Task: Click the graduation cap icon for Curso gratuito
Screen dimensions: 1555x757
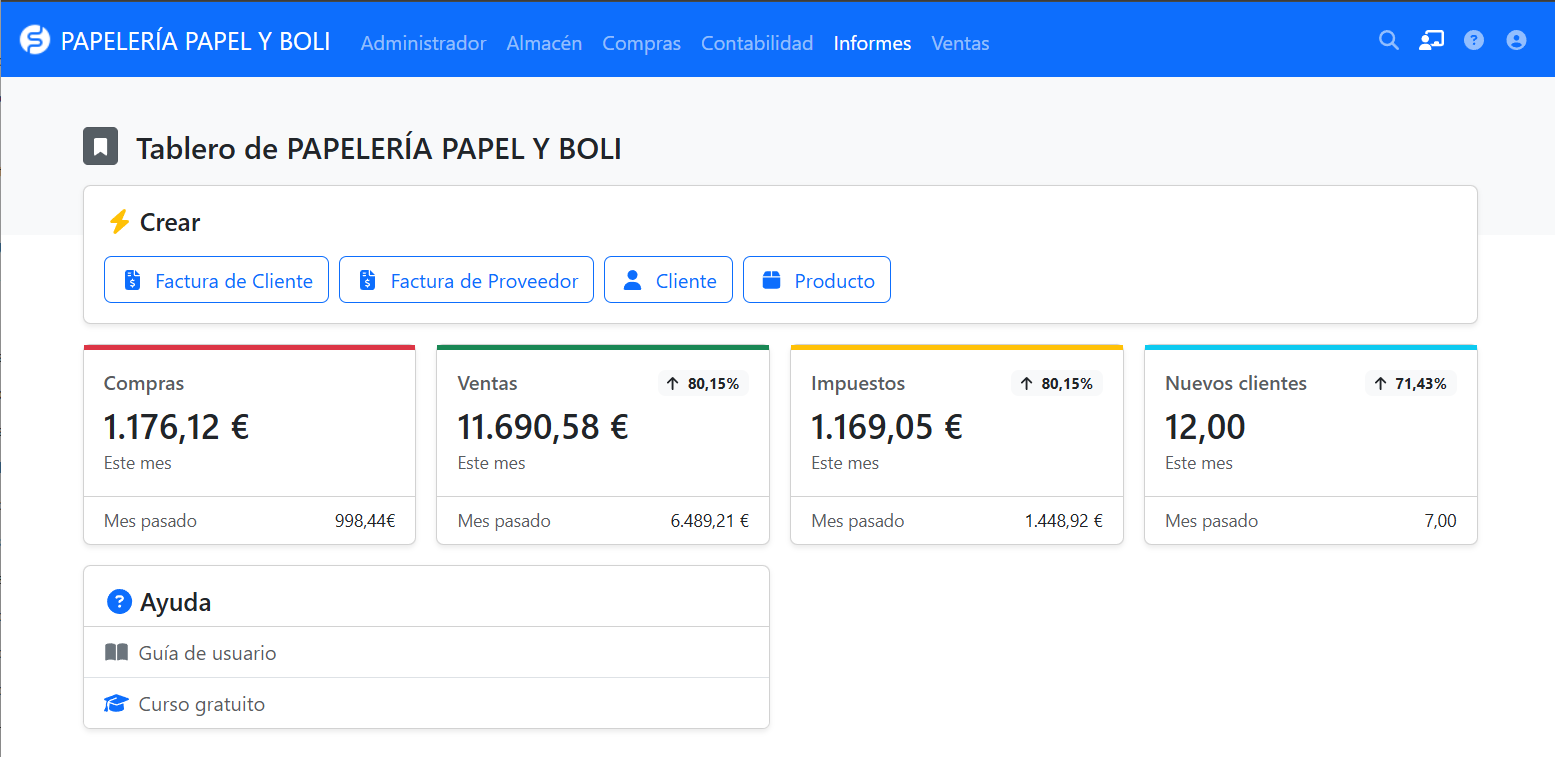Action: pos(116,704)
